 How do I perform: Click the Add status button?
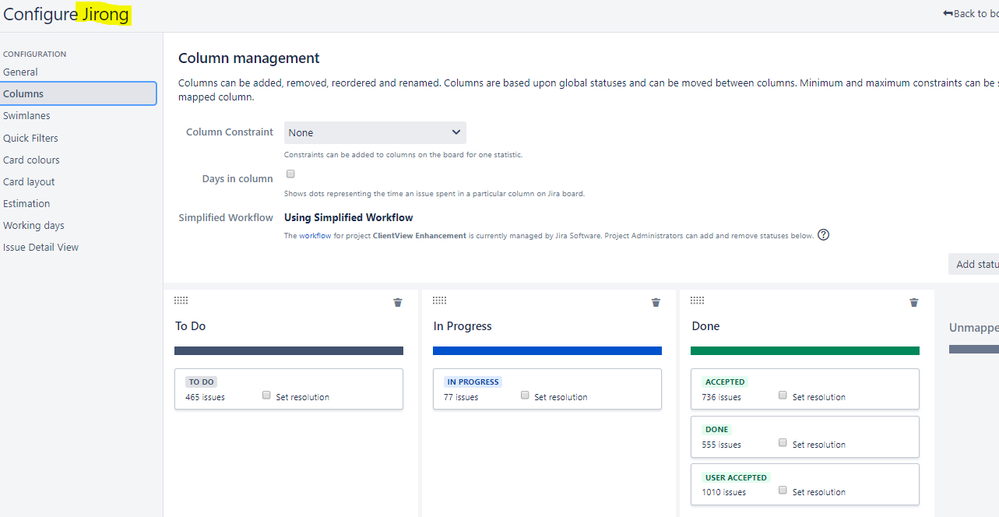(x=974, y=264)
